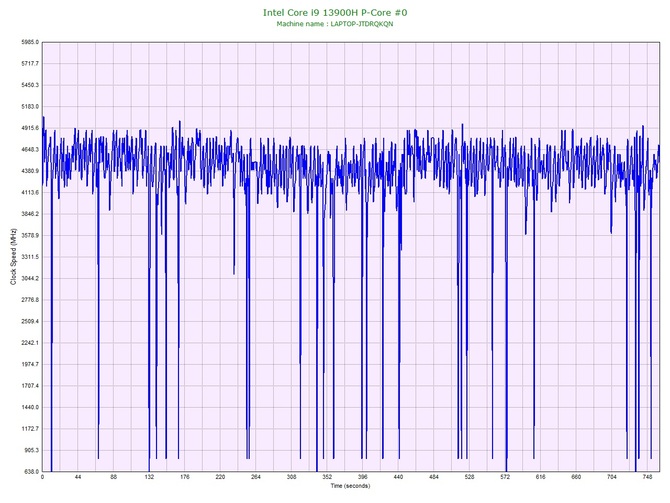
Task: Click the y-axis value 638.0
Action: [x=31, y=472]
